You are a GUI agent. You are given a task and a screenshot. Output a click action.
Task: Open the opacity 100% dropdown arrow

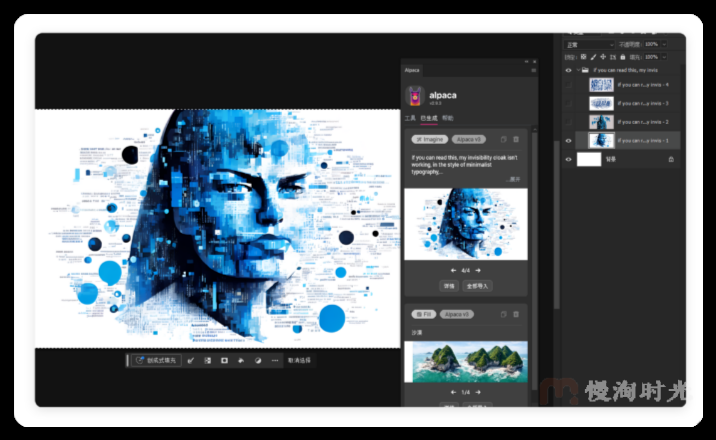(x=664, y=44)
